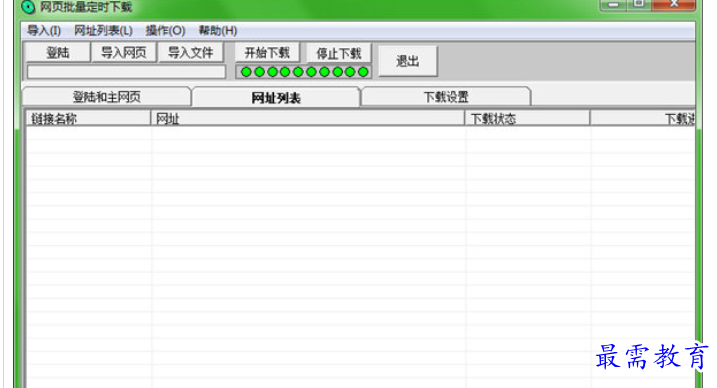Click the green dot indicator strip
717x388 pixels.
coord(304,72)
